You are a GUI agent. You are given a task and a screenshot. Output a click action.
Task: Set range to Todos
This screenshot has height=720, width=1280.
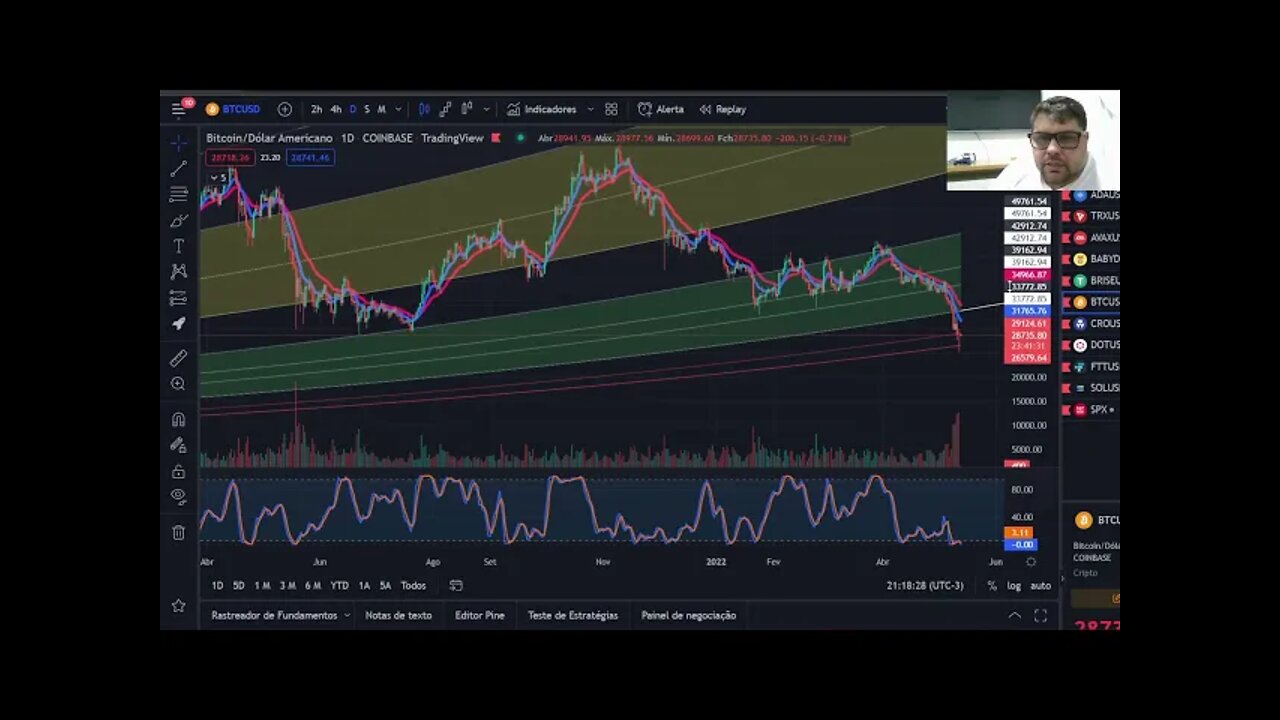point(413,585)
